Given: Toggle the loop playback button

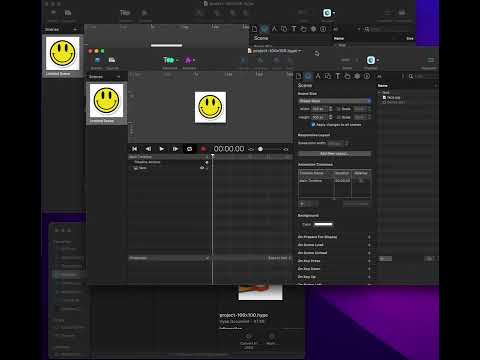Looking at the screenshot, I should pos(189,149).
